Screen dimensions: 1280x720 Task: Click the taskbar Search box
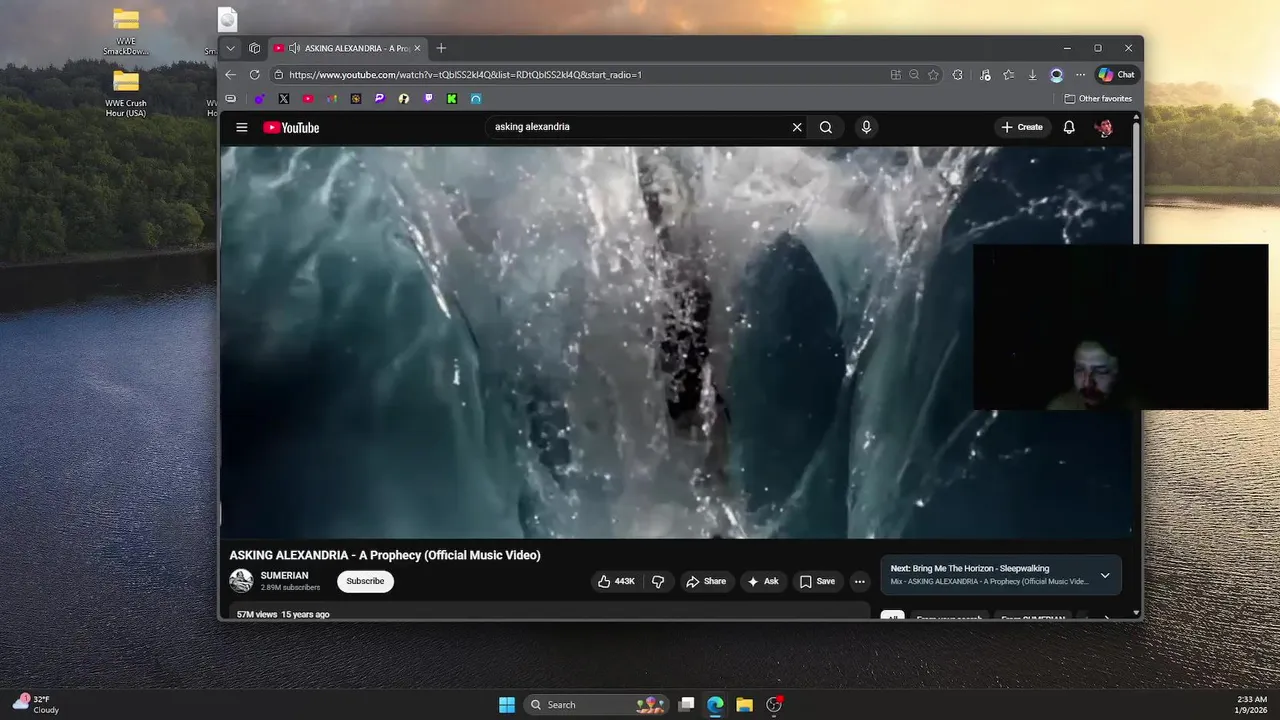click(x=596, y=705)
